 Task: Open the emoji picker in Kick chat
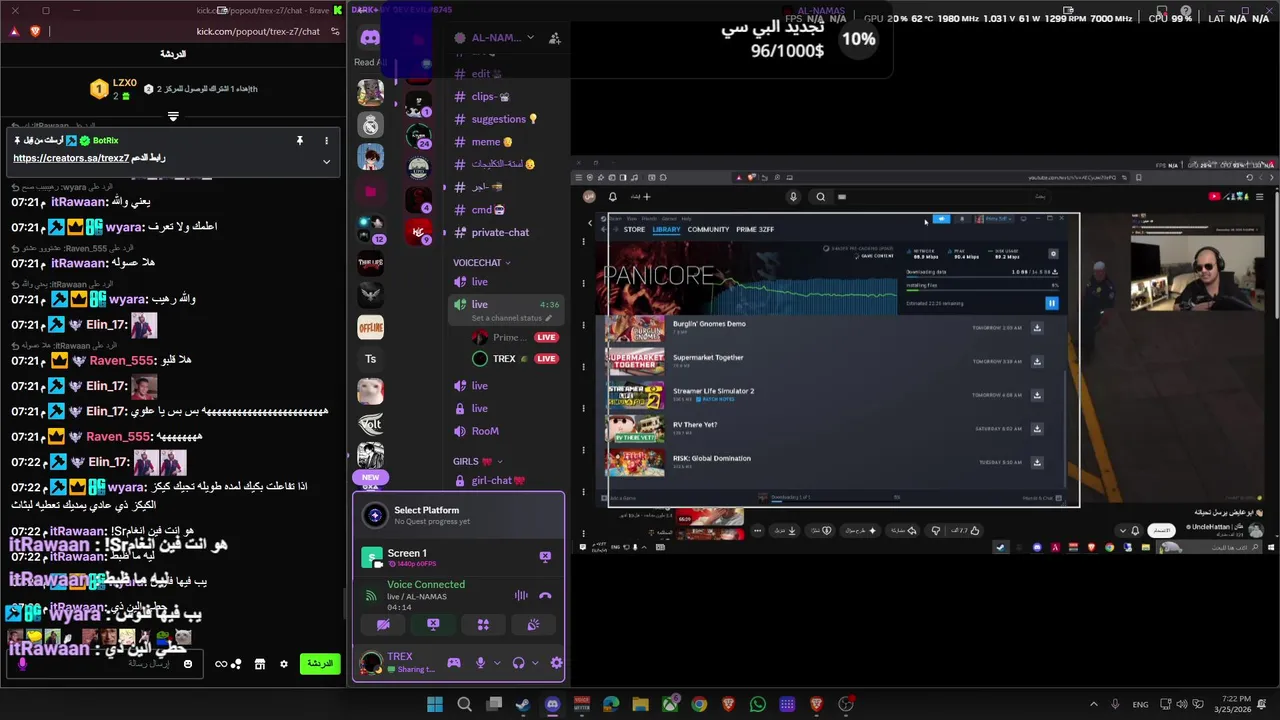tap(188, 664)
